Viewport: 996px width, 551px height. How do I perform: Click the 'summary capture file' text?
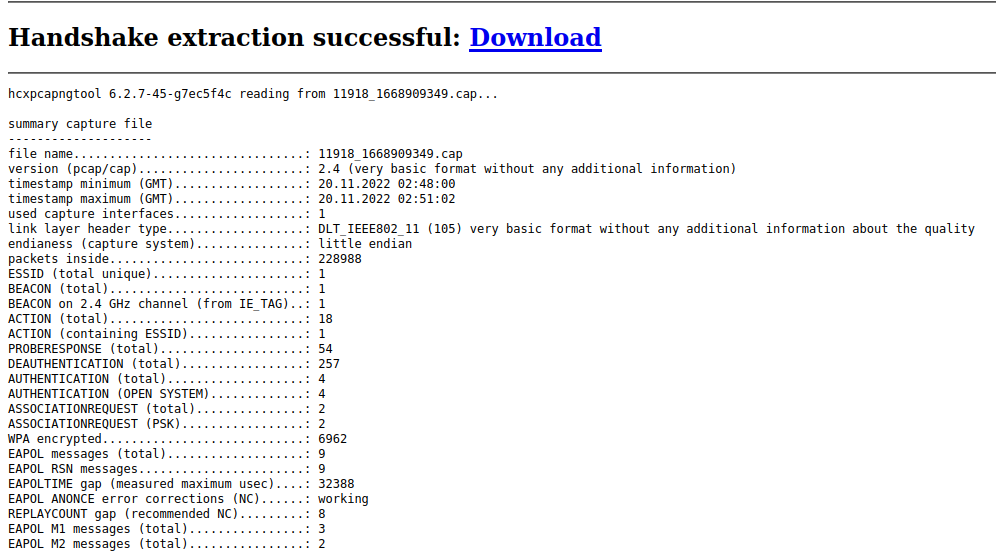pos(80,124)
